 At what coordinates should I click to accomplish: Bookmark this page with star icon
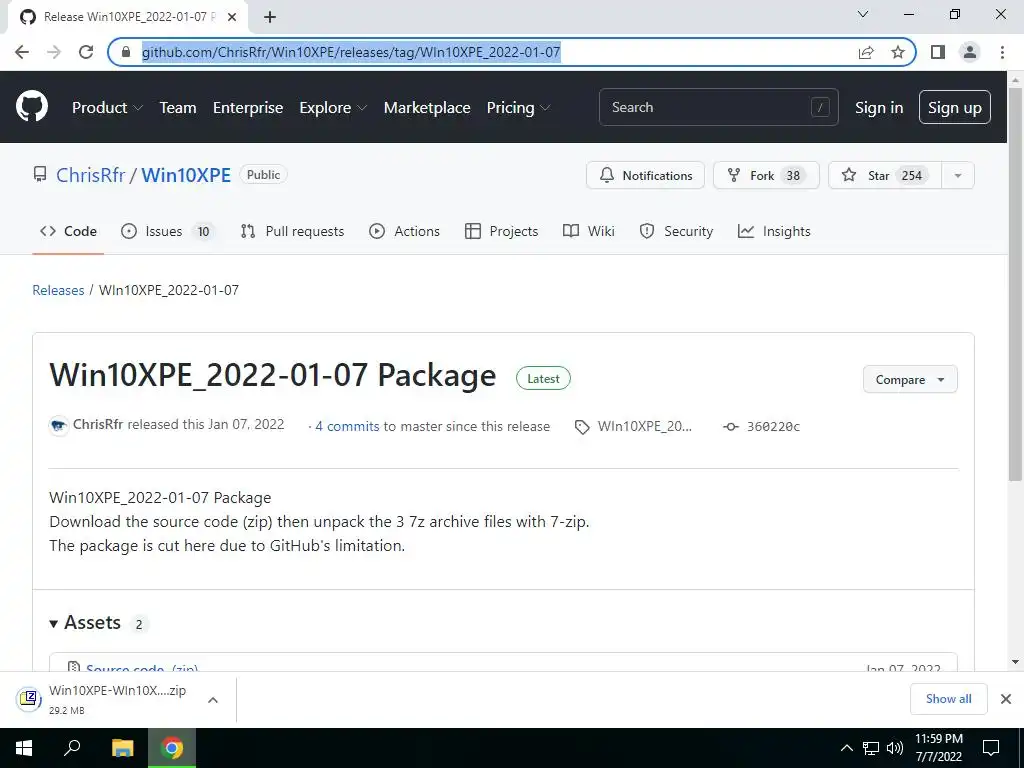[x=898, y=52]
